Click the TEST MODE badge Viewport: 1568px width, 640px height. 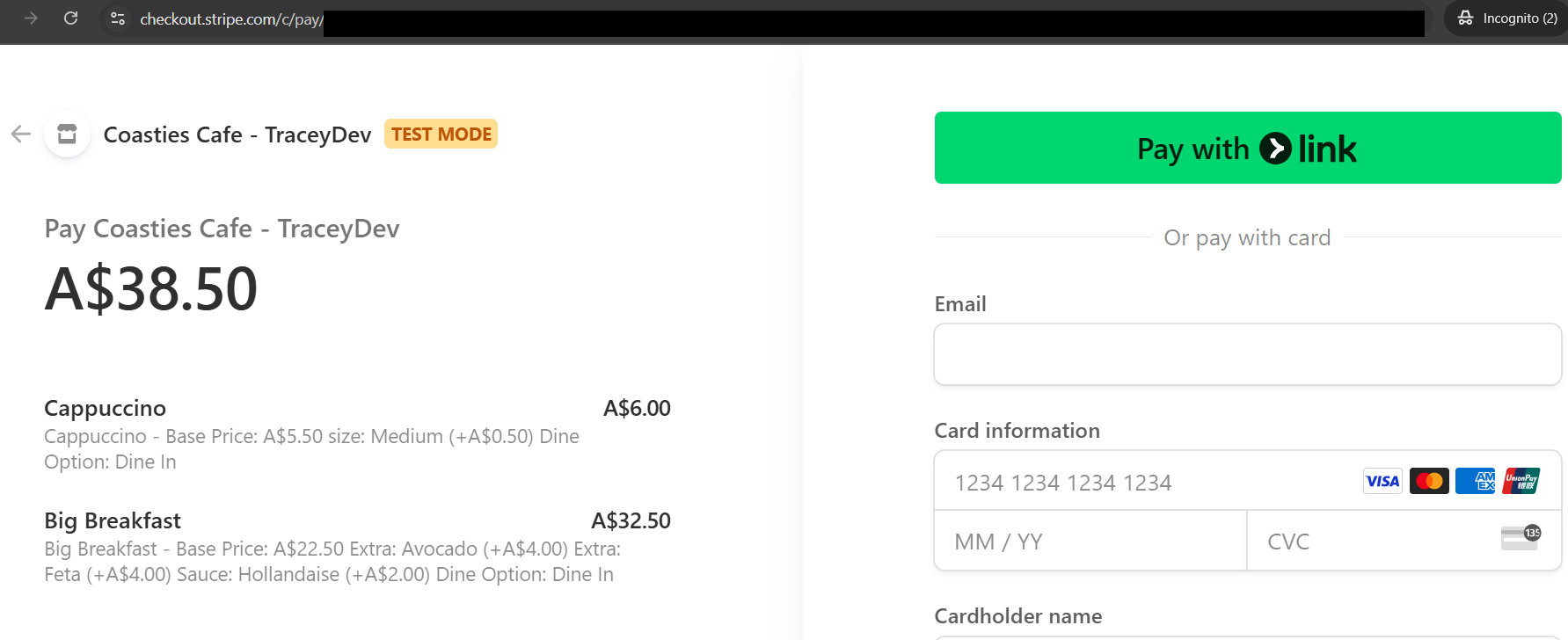pos(441,135)
